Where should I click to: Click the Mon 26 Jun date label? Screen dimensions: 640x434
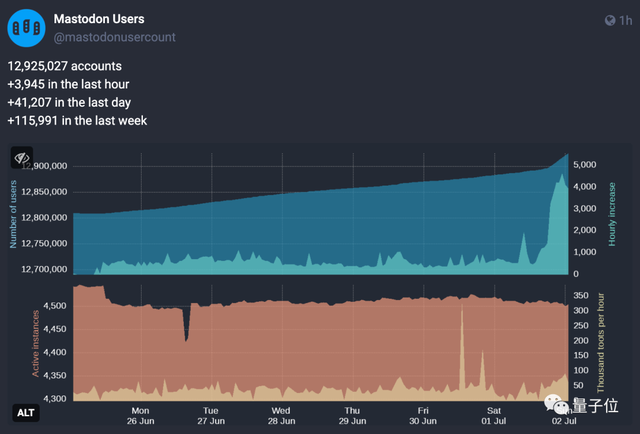[x=140, y=415]
